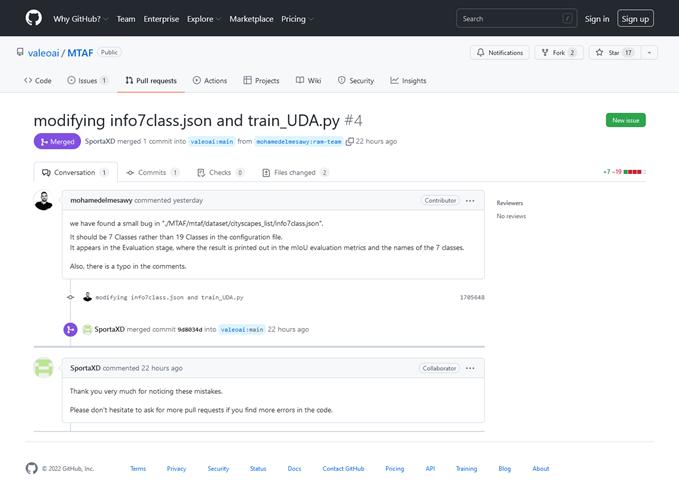Screen dimensions: 679x499
Task: Switch to the Pull requests tab
Action: tap(151, 81)
